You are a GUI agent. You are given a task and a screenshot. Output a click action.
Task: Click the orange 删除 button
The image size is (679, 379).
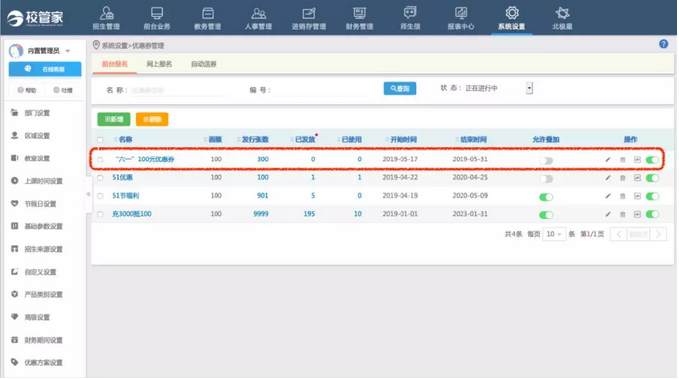[152, 120]
